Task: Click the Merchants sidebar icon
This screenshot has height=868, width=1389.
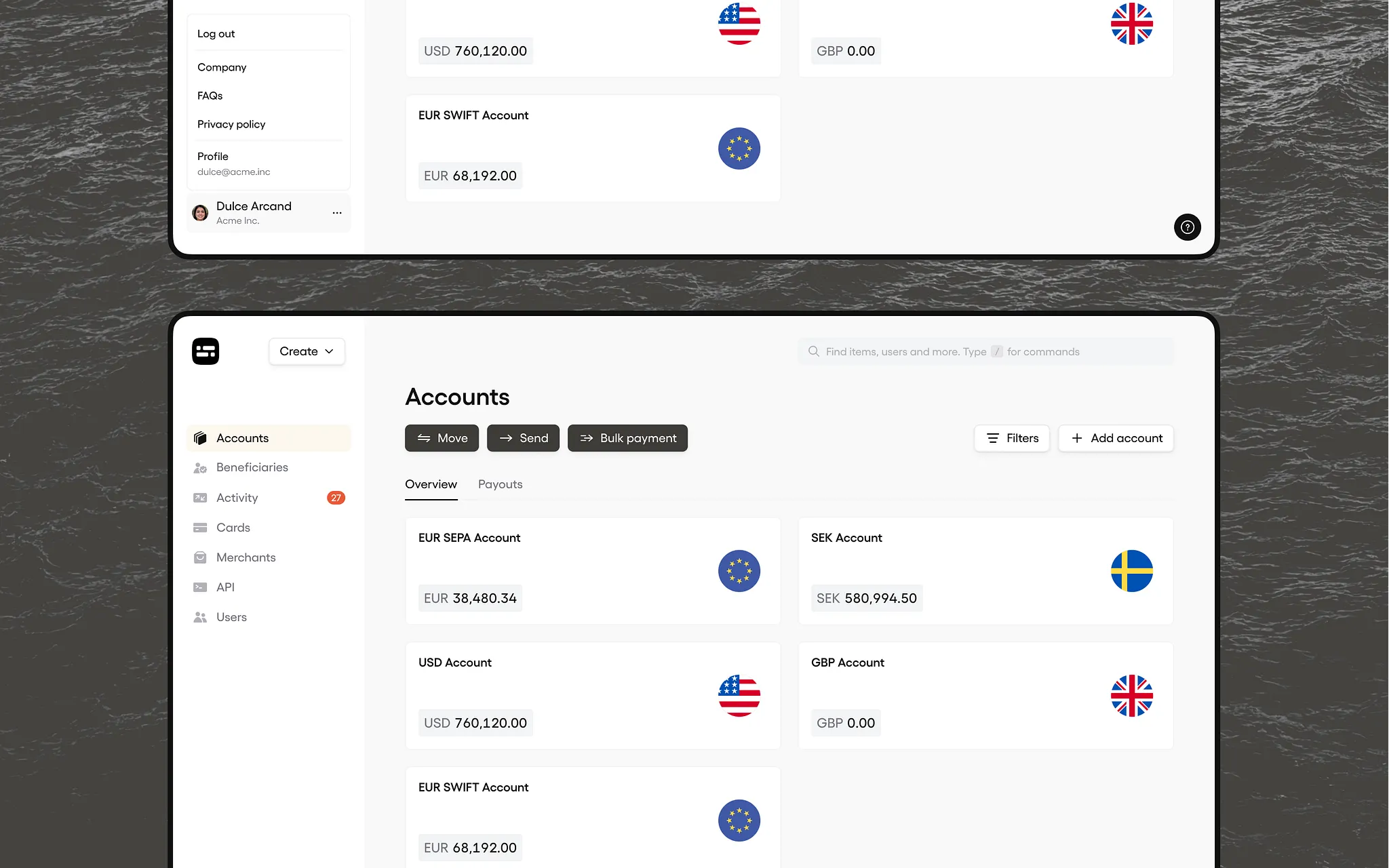Action: click(x=200, y=557)
